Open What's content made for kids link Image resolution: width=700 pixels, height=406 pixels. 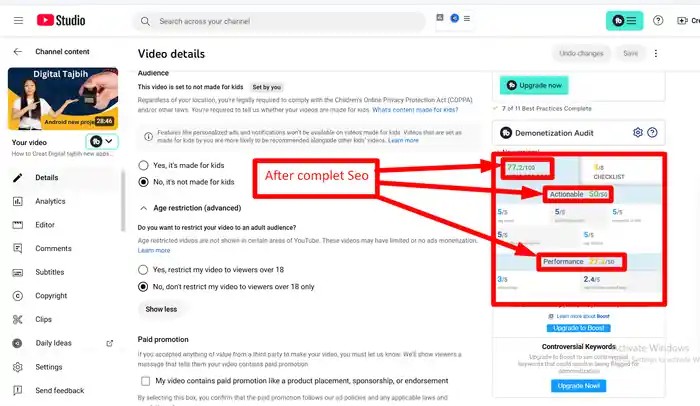[415, 110]
